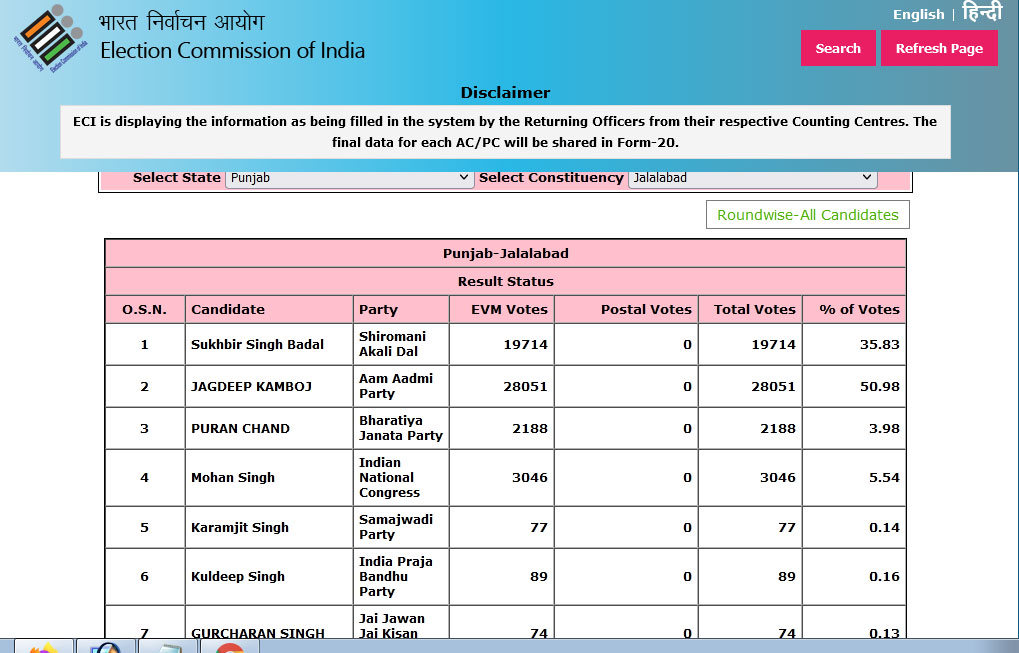
Task: Click the Punjab-Jalalabad table title
Action: (506, 253)
